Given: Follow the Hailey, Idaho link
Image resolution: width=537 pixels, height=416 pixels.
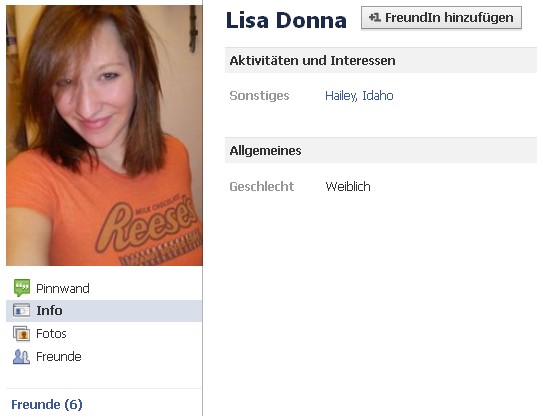Looking at the screenshot, I should 359,96.
